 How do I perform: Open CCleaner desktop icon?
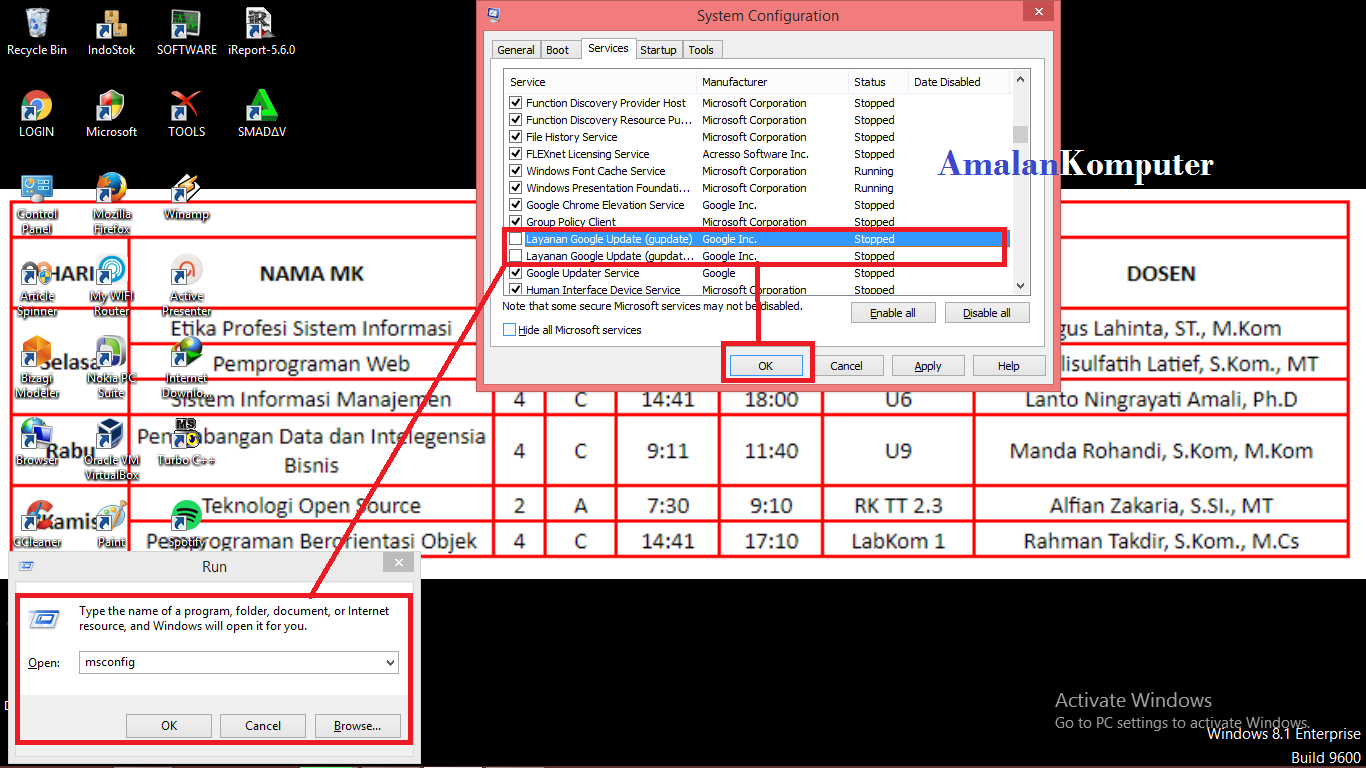click(37, 525)
